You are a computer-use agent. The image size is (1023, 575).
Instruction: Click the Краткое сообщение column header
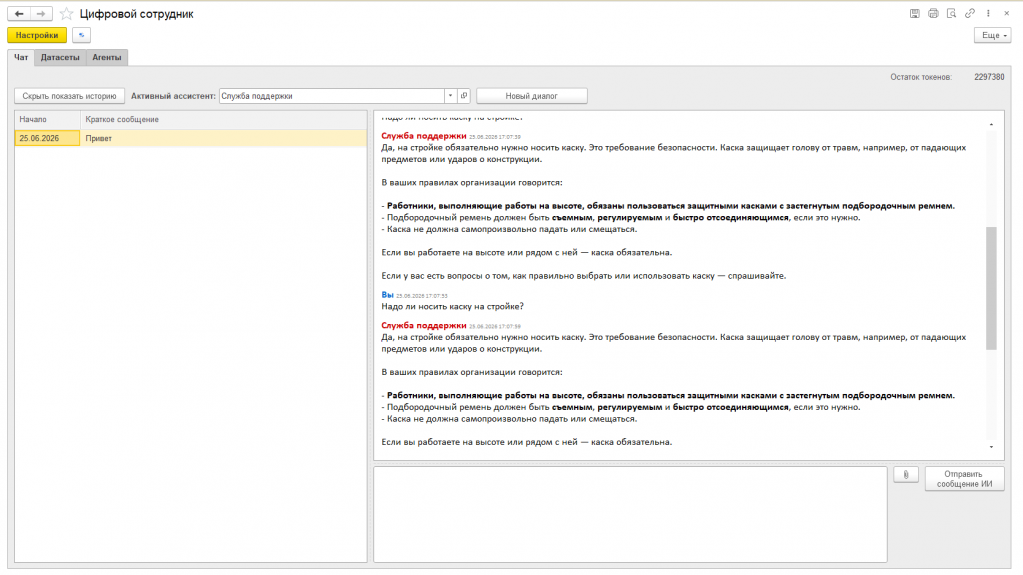point(224,119)
